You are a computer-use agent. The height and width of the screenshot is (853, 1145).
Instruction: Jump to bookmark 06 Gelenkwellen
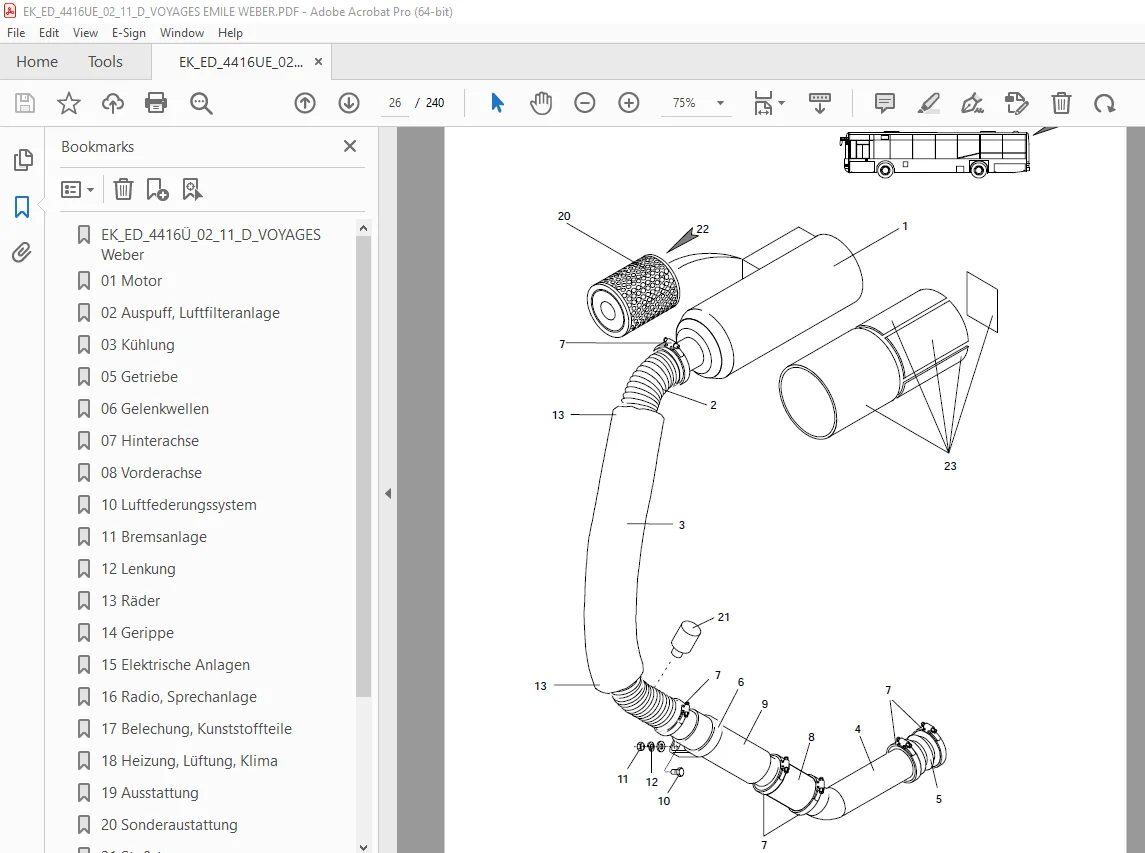[155, 410]
